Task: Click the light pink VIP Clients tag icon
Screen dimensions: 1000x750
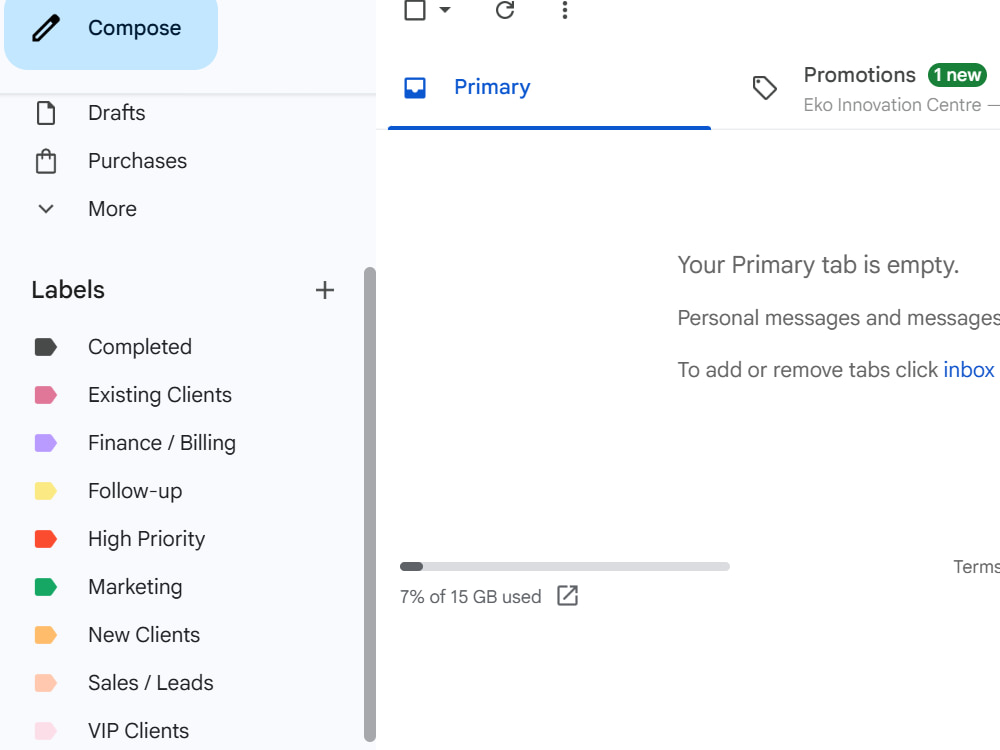Action: coord(46,730)
